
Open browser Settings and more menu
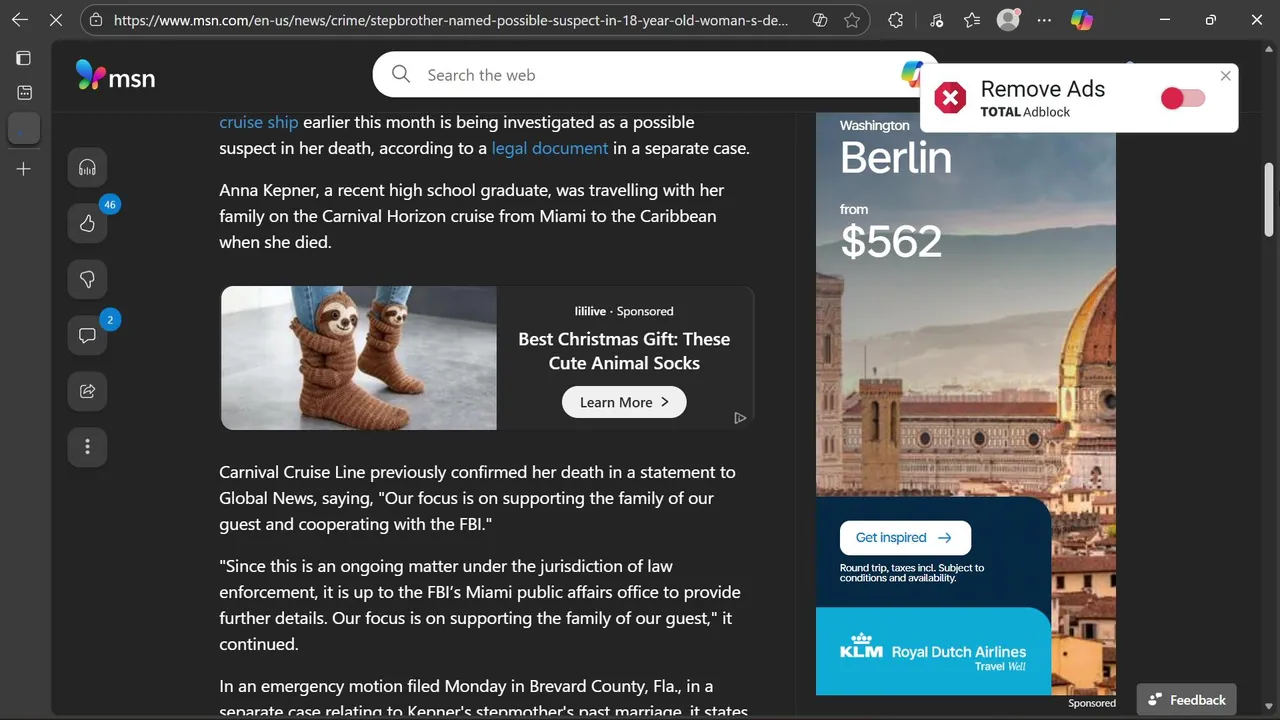pos(1044,20)
